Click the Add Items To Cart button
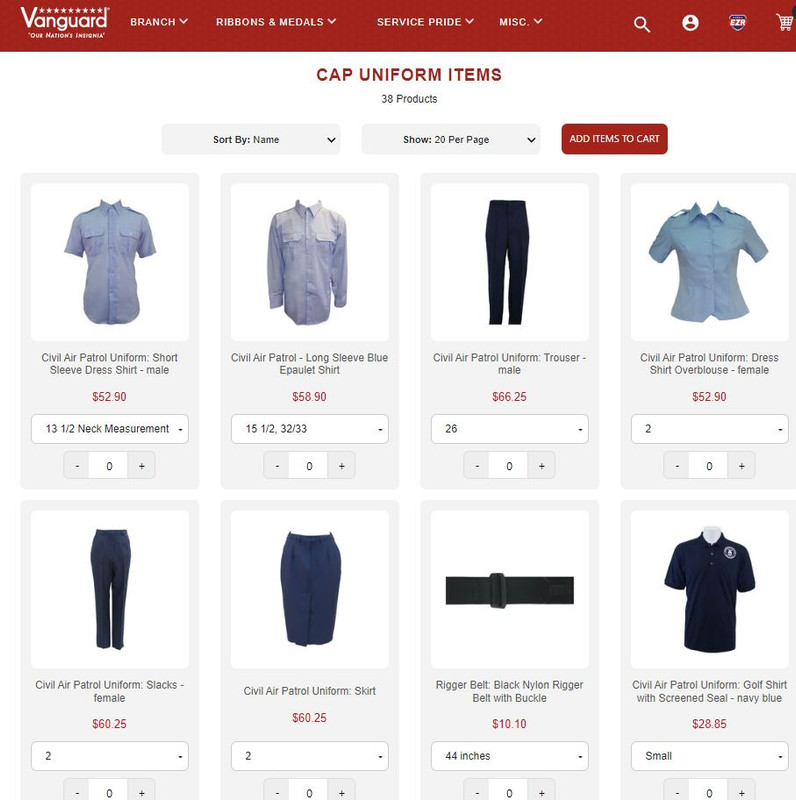This screenshot has width=796, height=800. click(614, 139)
